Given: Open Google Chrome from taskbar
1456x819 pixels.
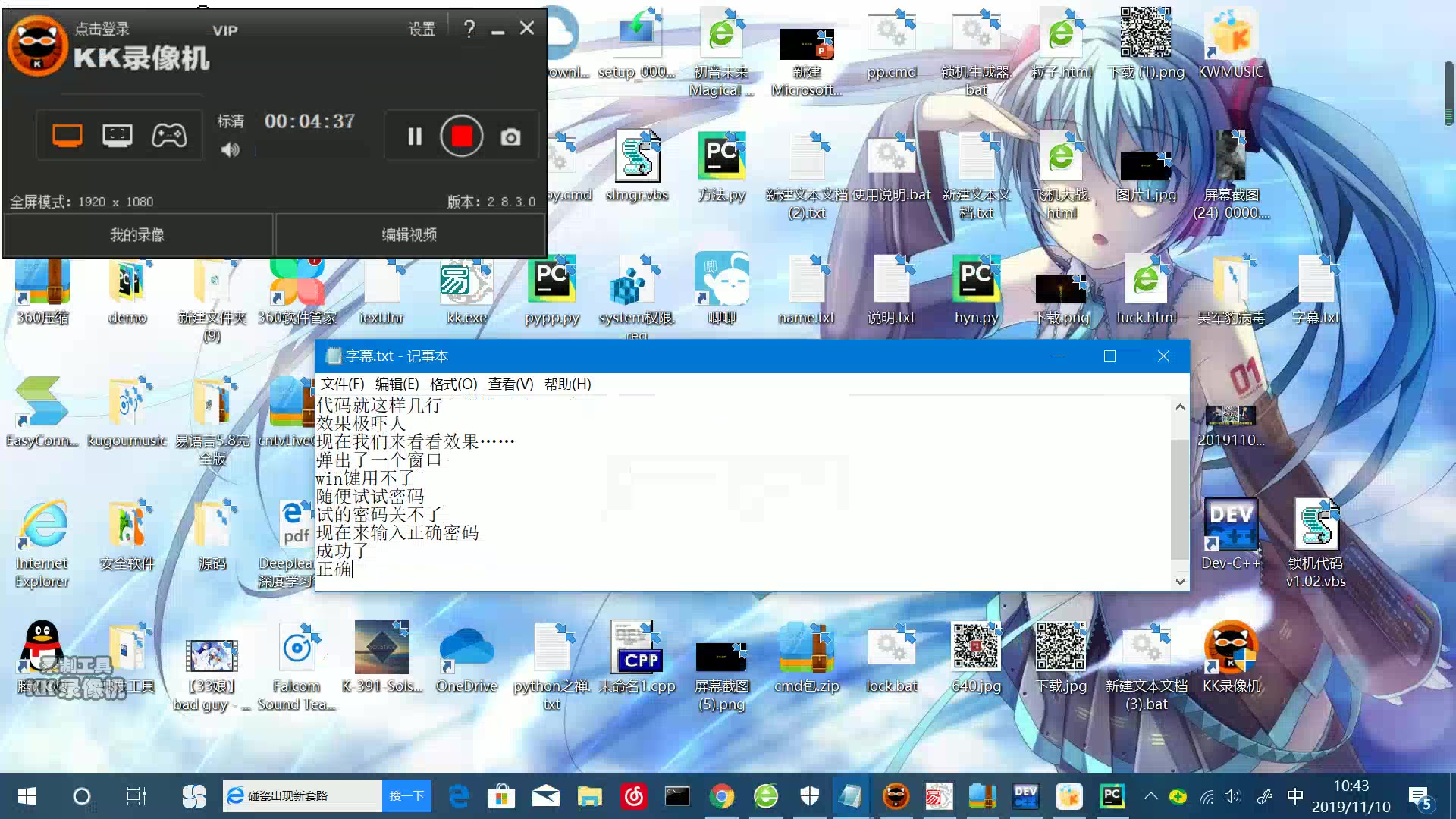Looking at the screenshot, I should click(x=722, y=796).
